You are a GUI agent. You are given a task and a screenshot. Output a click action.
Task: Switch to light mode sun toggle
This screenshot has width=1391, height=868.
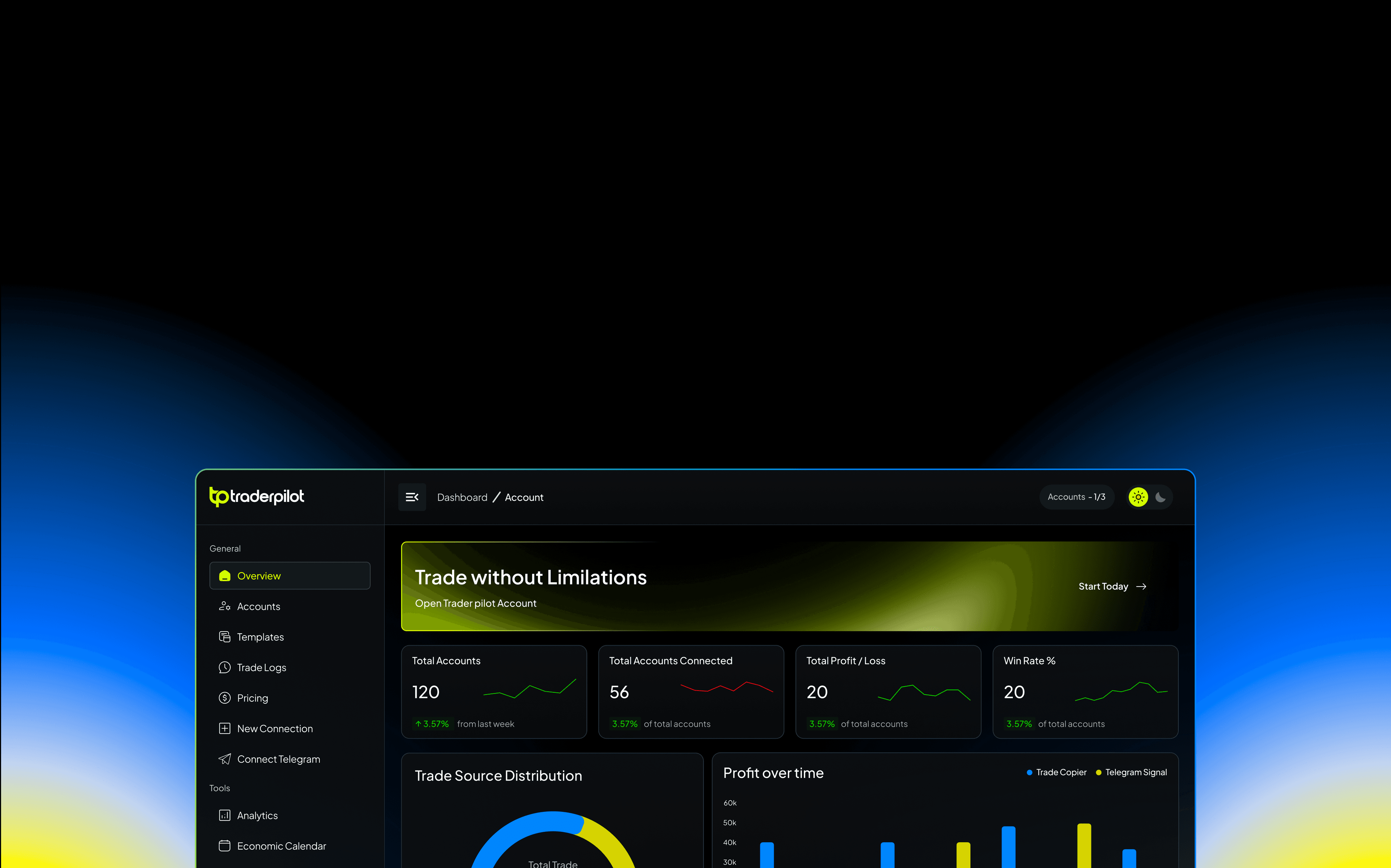pos(1139,497)
